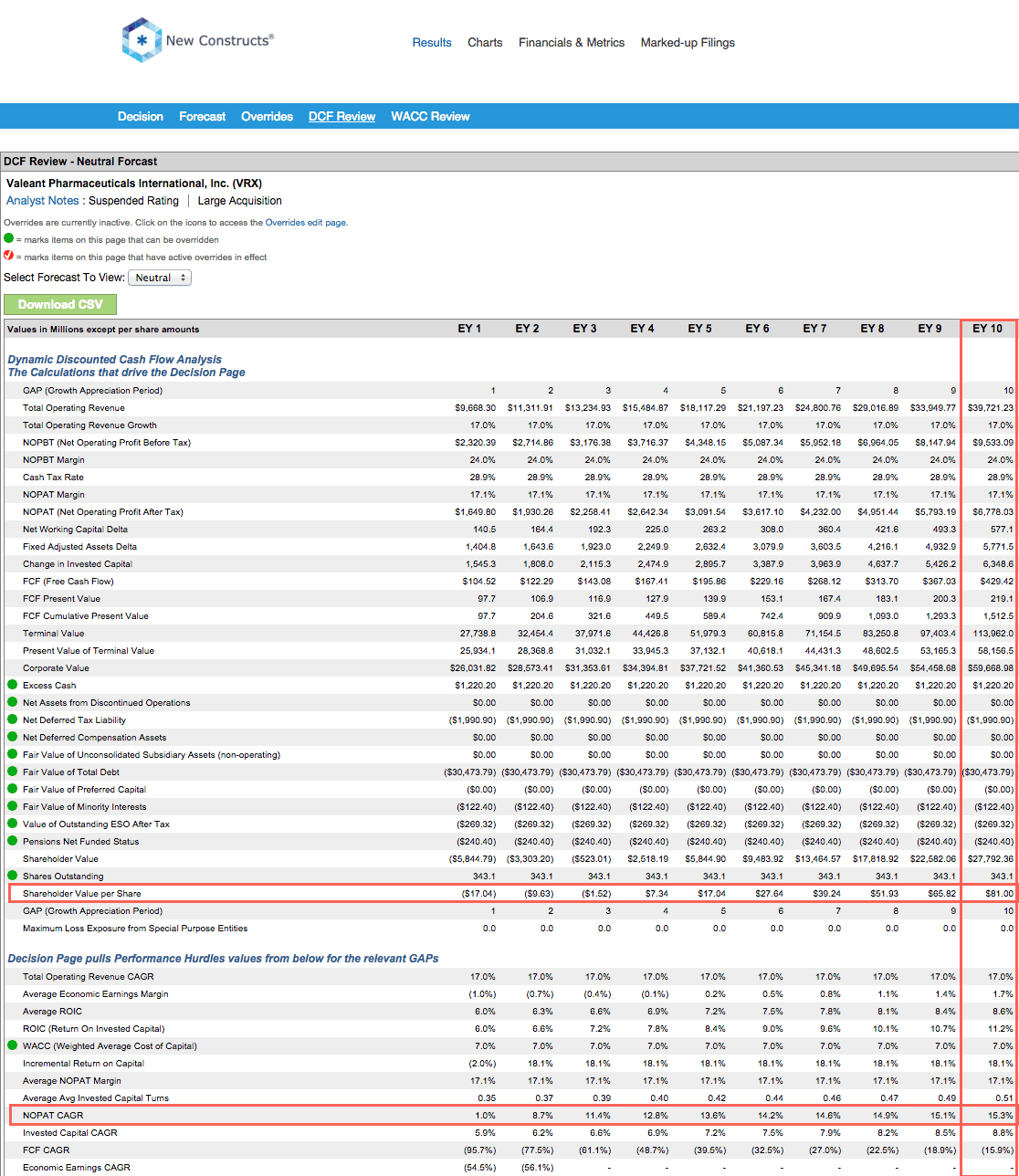
Task: Click the New Constructs logo
Action: coord(197,41)
